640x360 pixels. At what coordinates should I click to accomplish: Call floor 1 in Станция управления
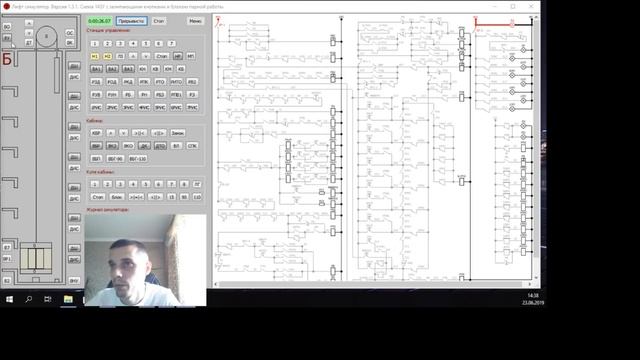click(95, 43)
